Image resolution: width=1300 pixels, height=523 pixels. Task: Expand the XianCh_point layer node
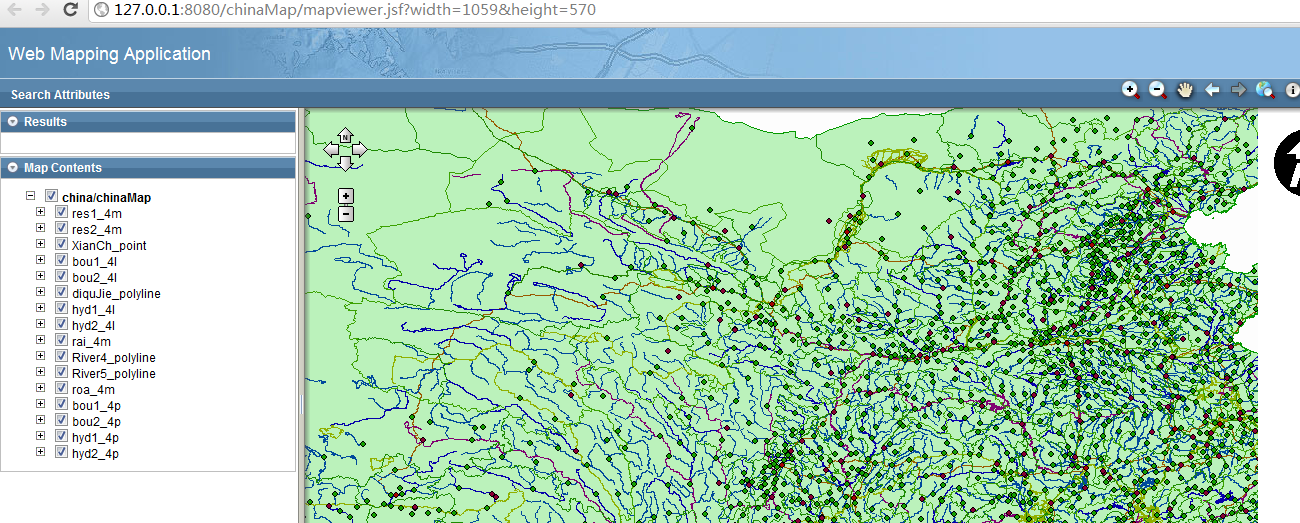(x=41, y=245)
